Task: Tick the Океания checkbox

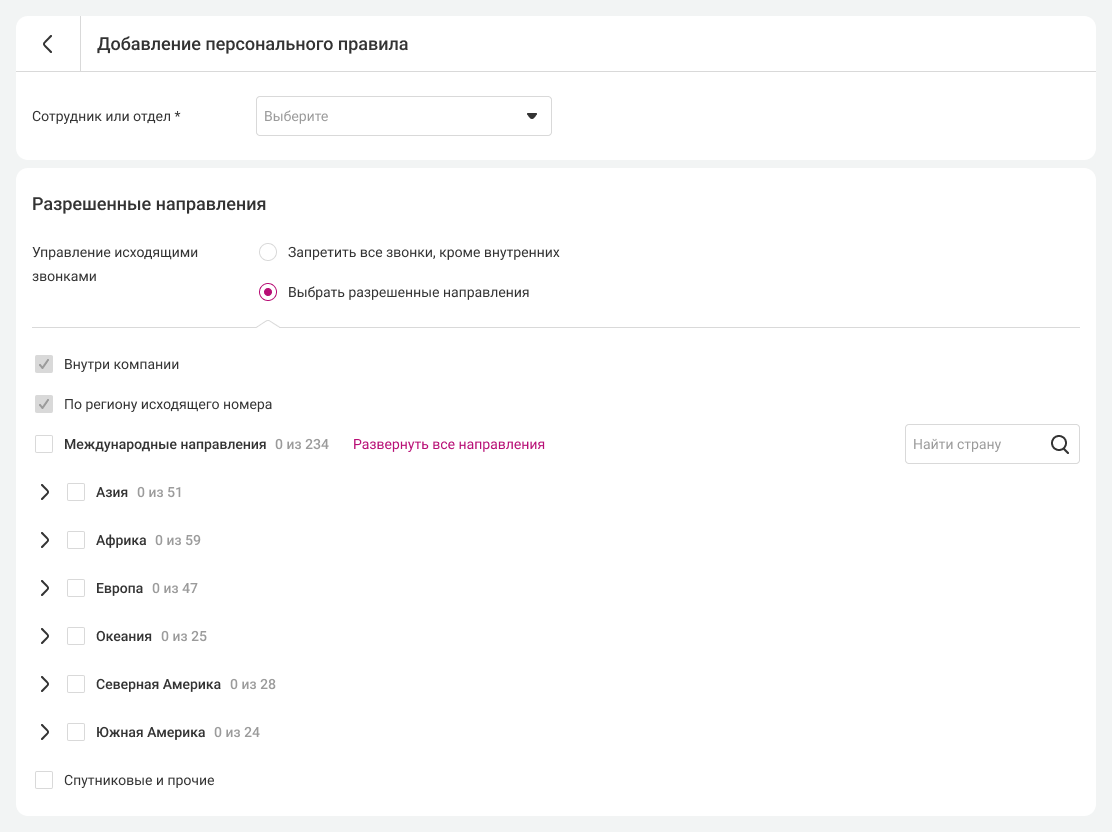Action: [x=76, y=636]
